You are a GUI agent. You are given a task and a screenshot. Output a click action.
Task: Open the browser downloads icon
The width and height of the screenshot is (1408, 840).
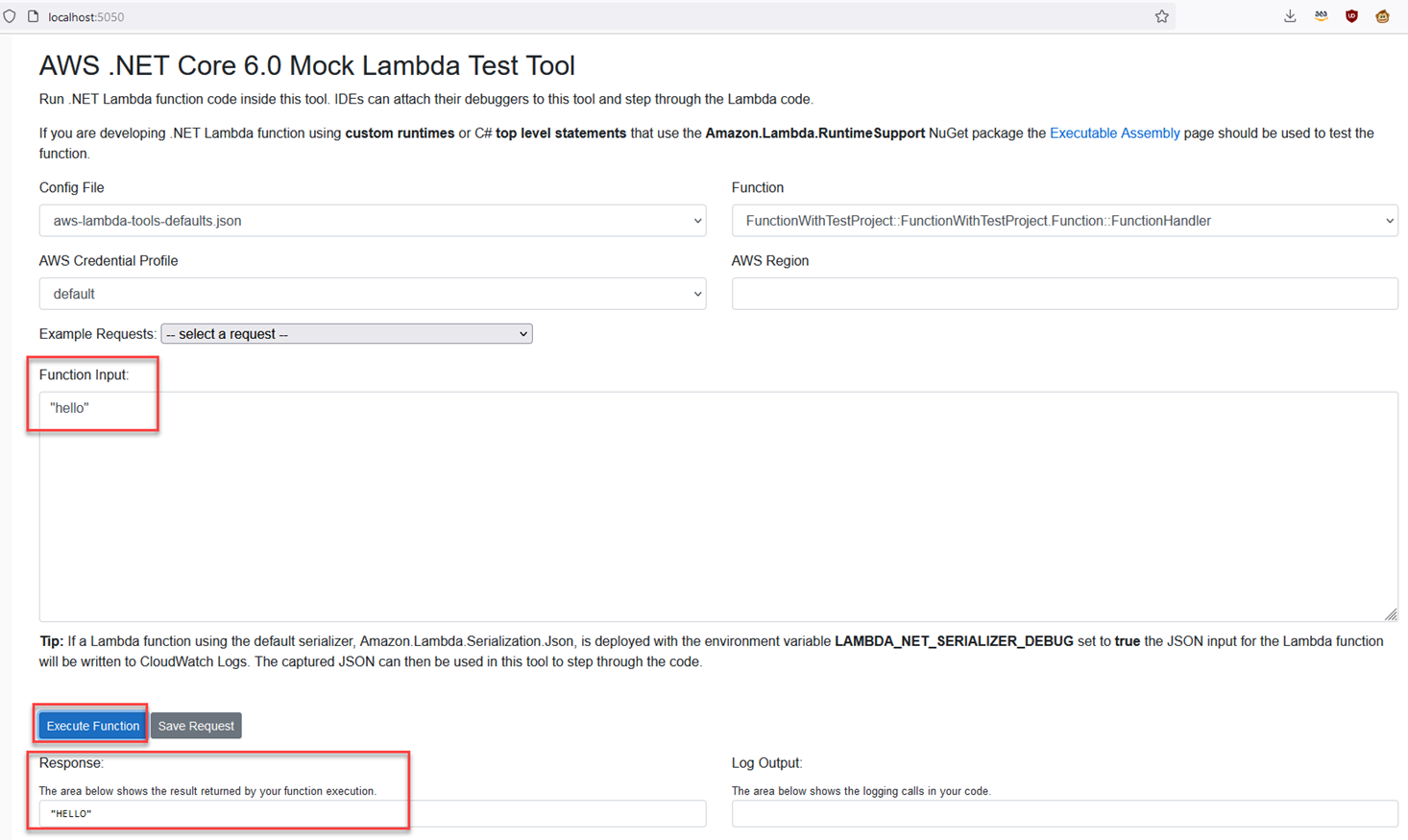[1290, 16]
